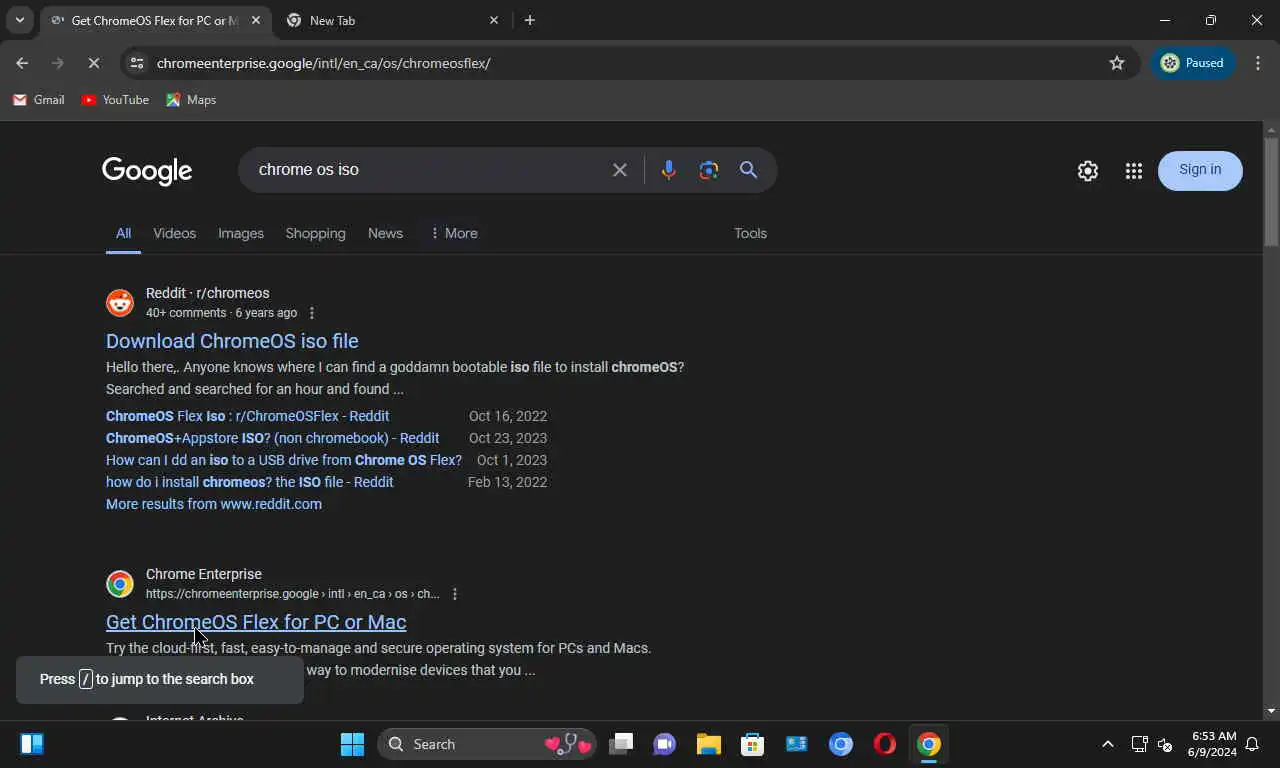Open More results from www.reddit.com
1280x768 pixels.
214,504
